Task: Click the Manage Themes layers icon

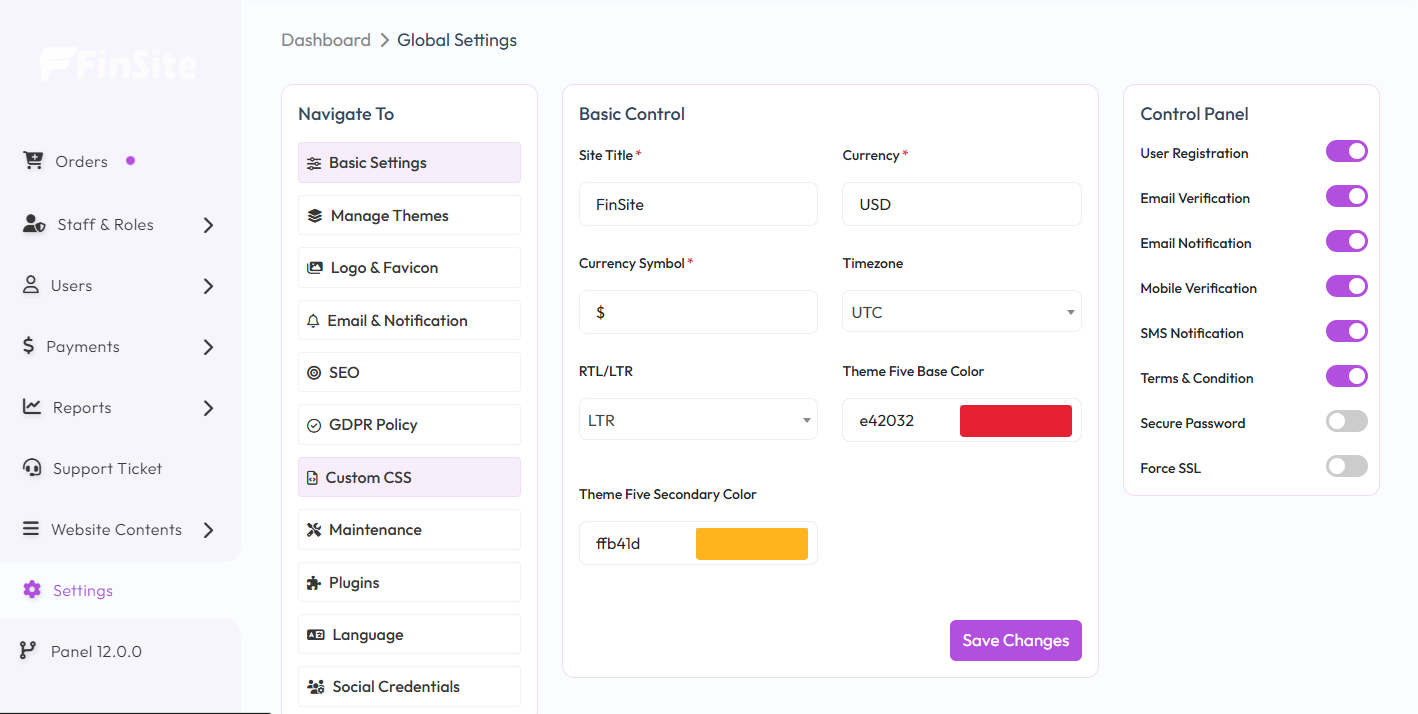Action: (315, 215)
